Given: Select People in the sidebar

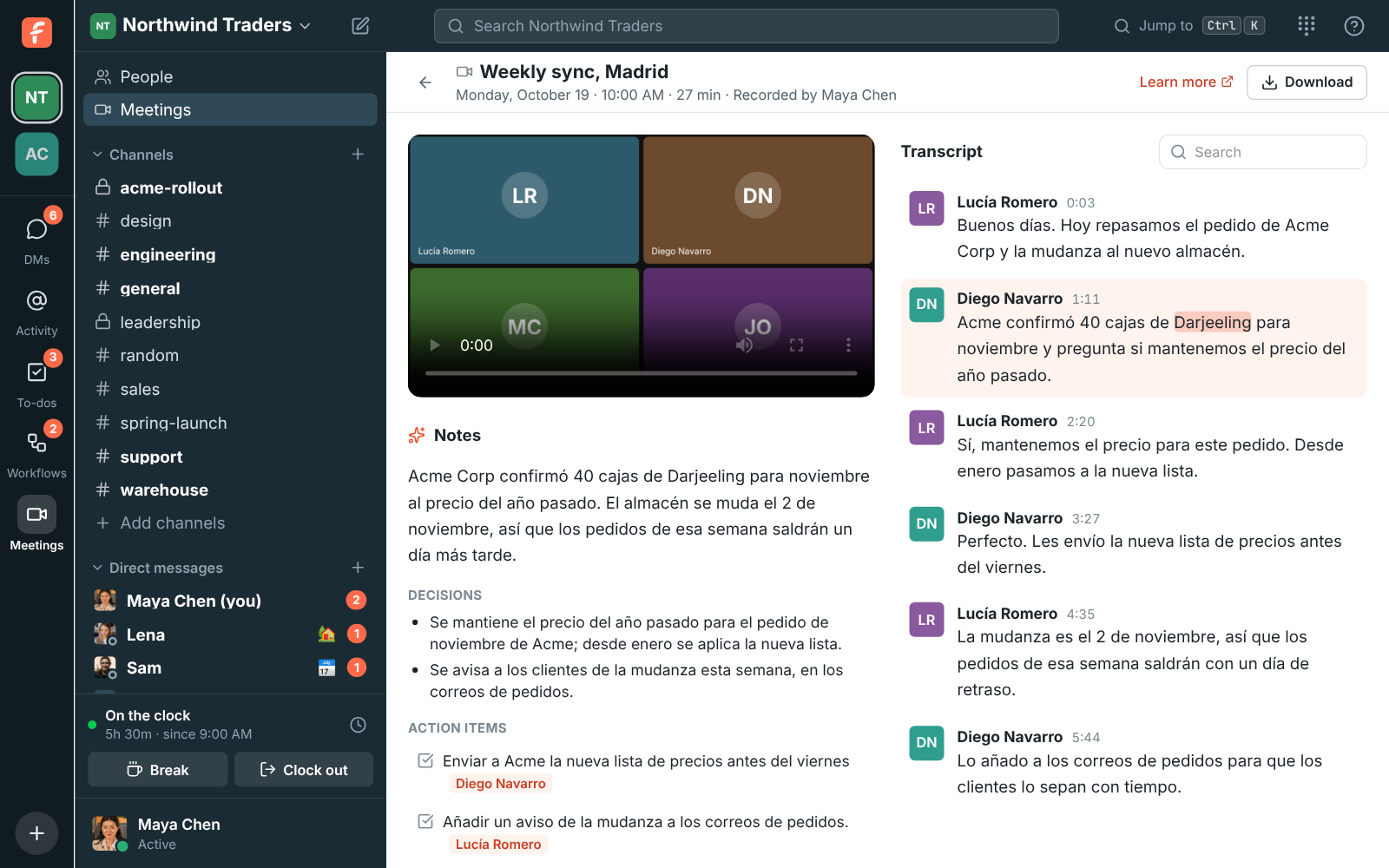Looking at the screenshot, I should click(230, 76).
